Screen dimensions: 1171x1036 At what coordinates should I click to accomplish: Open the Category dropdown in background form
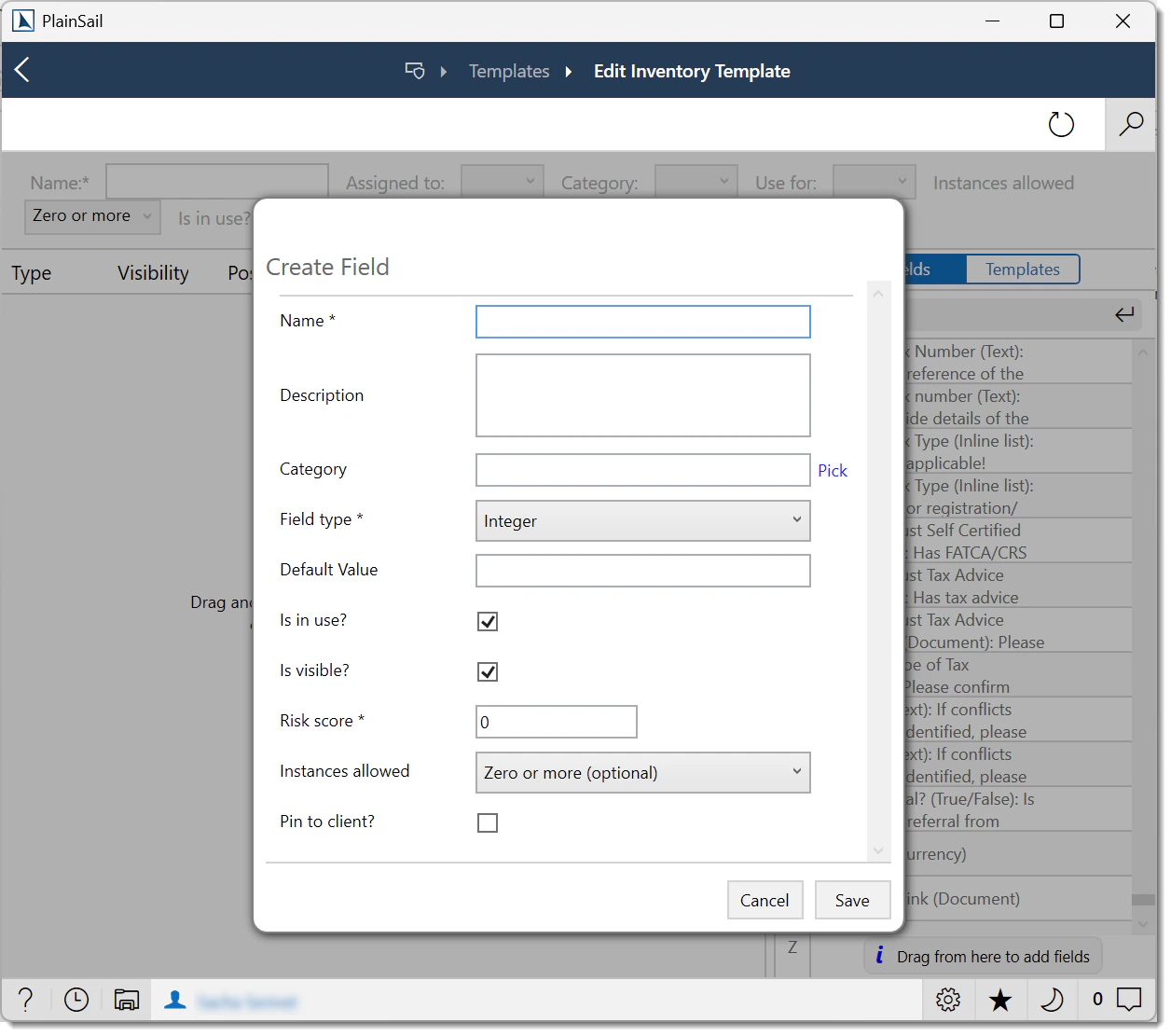click(x=696, y=183)
